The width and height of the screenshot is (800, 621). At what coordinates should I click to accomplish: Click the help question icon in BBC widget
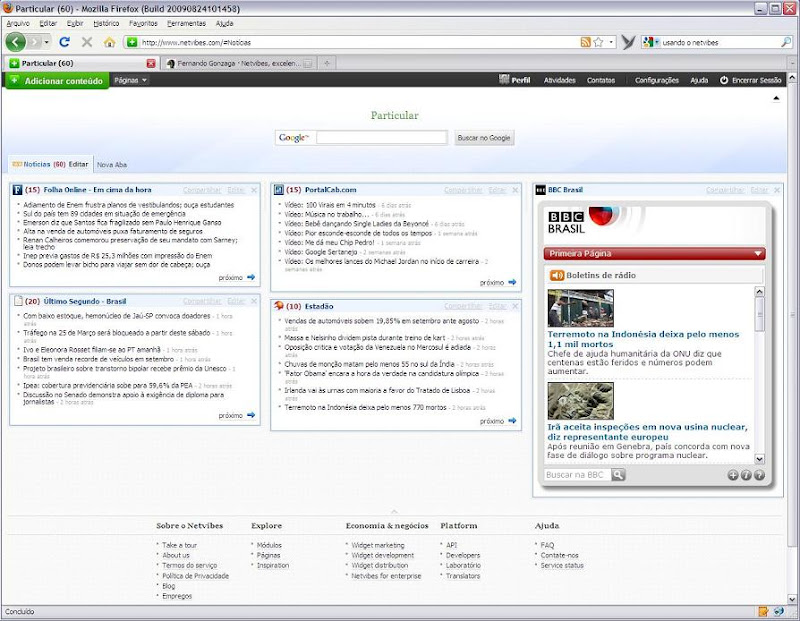point(759,475)
